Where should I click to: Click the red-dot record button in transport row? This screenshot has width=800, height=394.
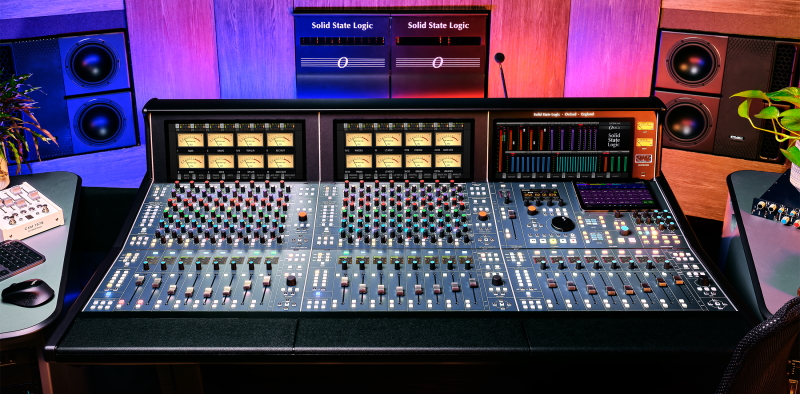(573, 241)
